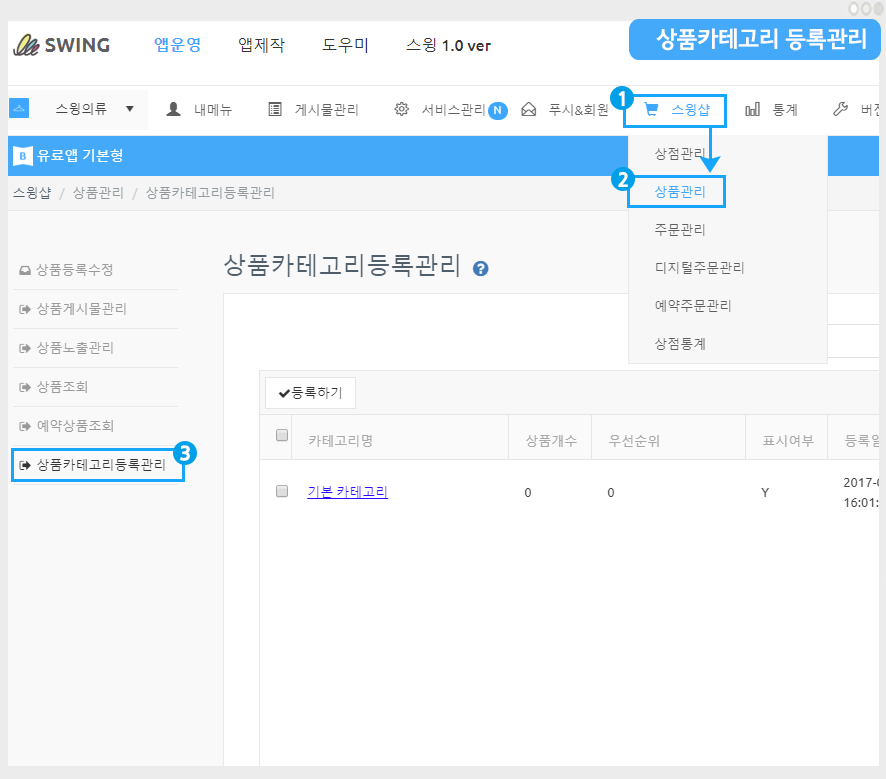886x779 pixels.
Task: Expand the 스윙의류 app selector dropdown
Action: tap(129, 109)
